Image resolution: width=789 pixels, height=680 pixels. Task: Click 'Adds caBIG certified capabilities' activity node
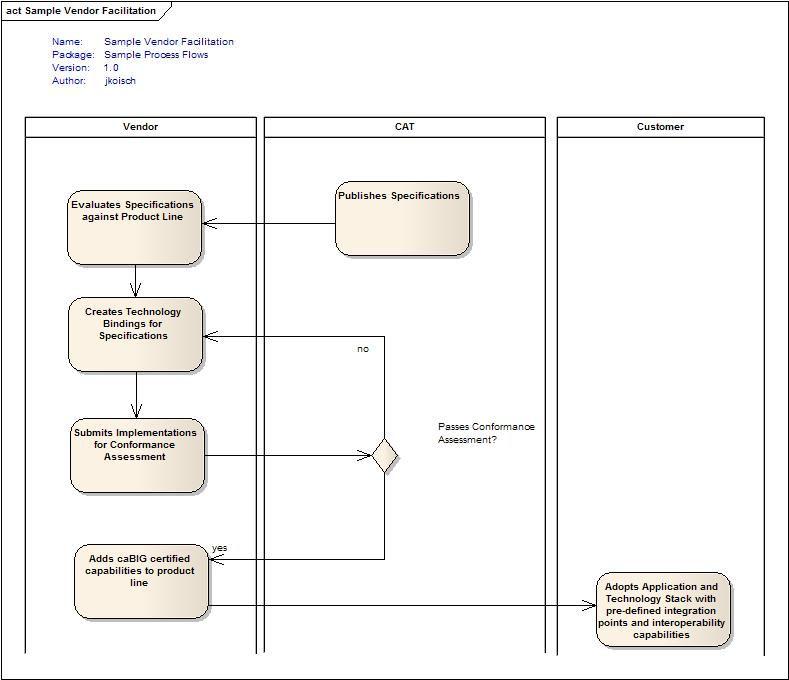coord(141,581)
